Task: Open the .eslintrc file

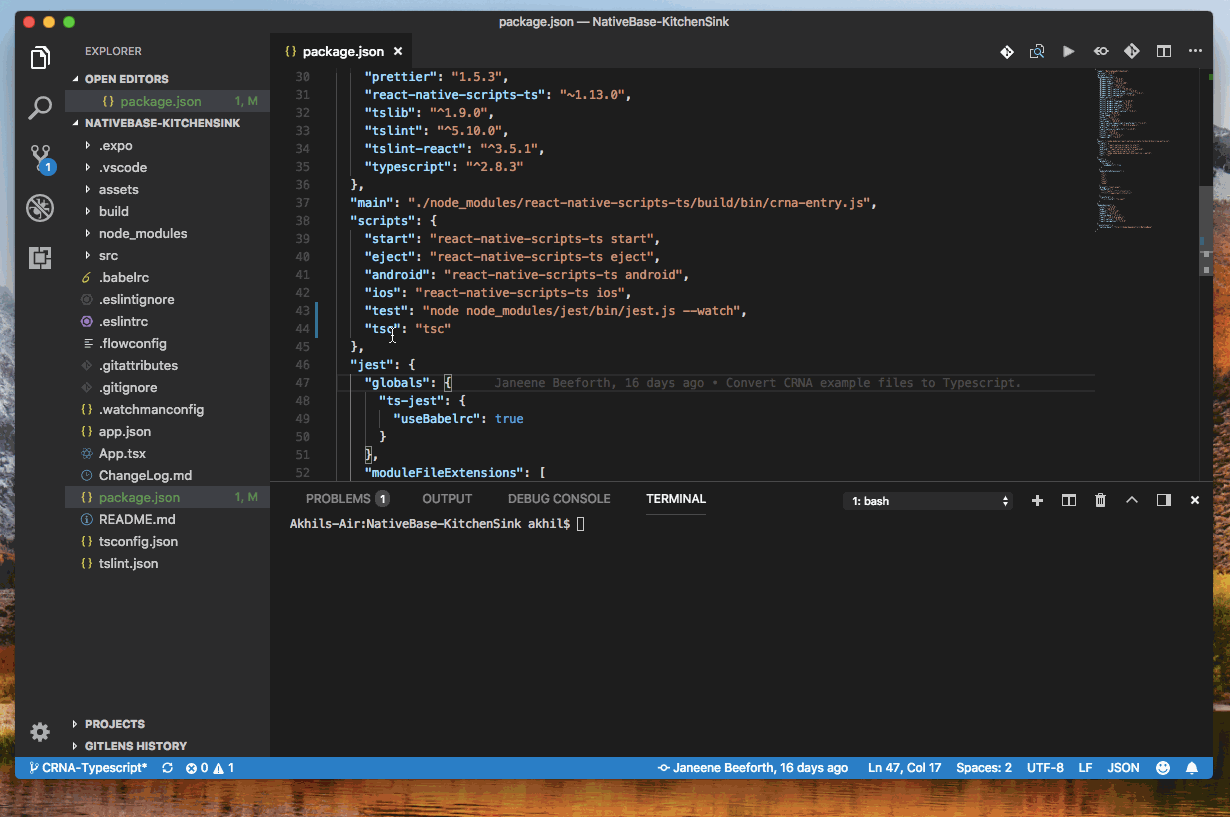Action: (167, 321)
